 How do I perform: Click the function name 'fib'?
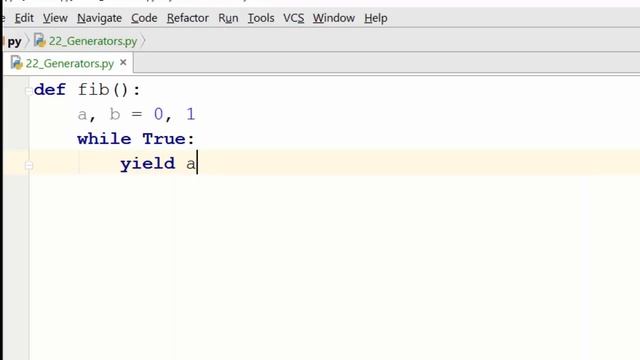tap(93, 90)
